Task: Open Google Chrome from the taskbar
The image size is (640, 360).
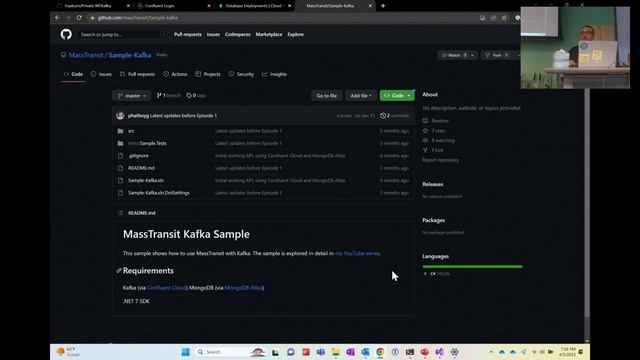Action: (380, 352)
